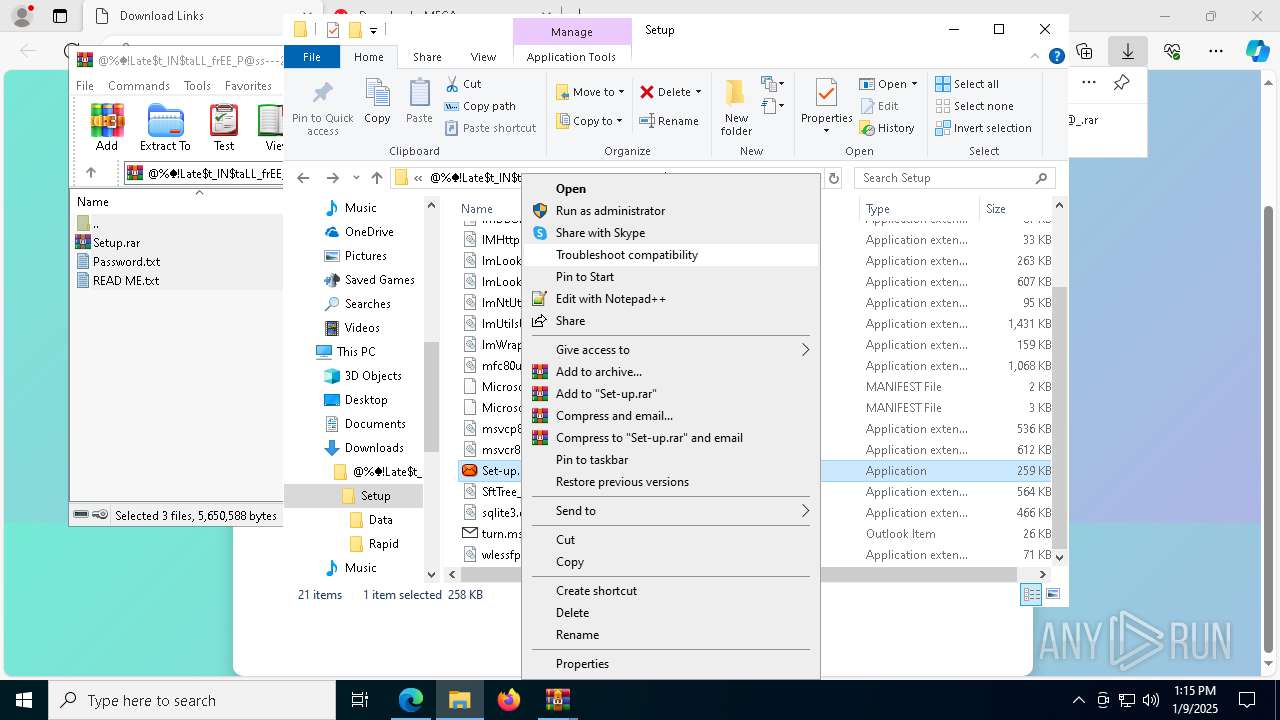Screen dimensions: 1280x720
Task: Open WinRAR Commands menu
Action: coord(139,86)
